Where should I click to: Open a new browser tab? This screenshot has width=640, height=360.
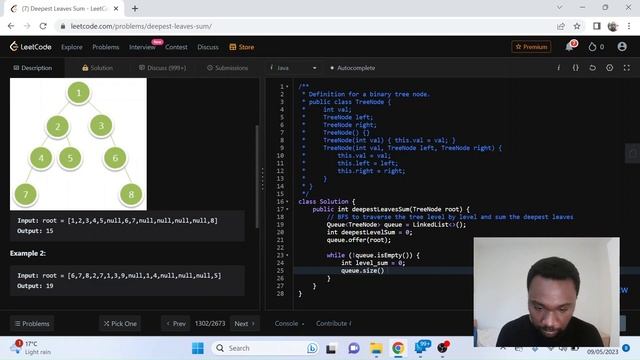[135, 8]
